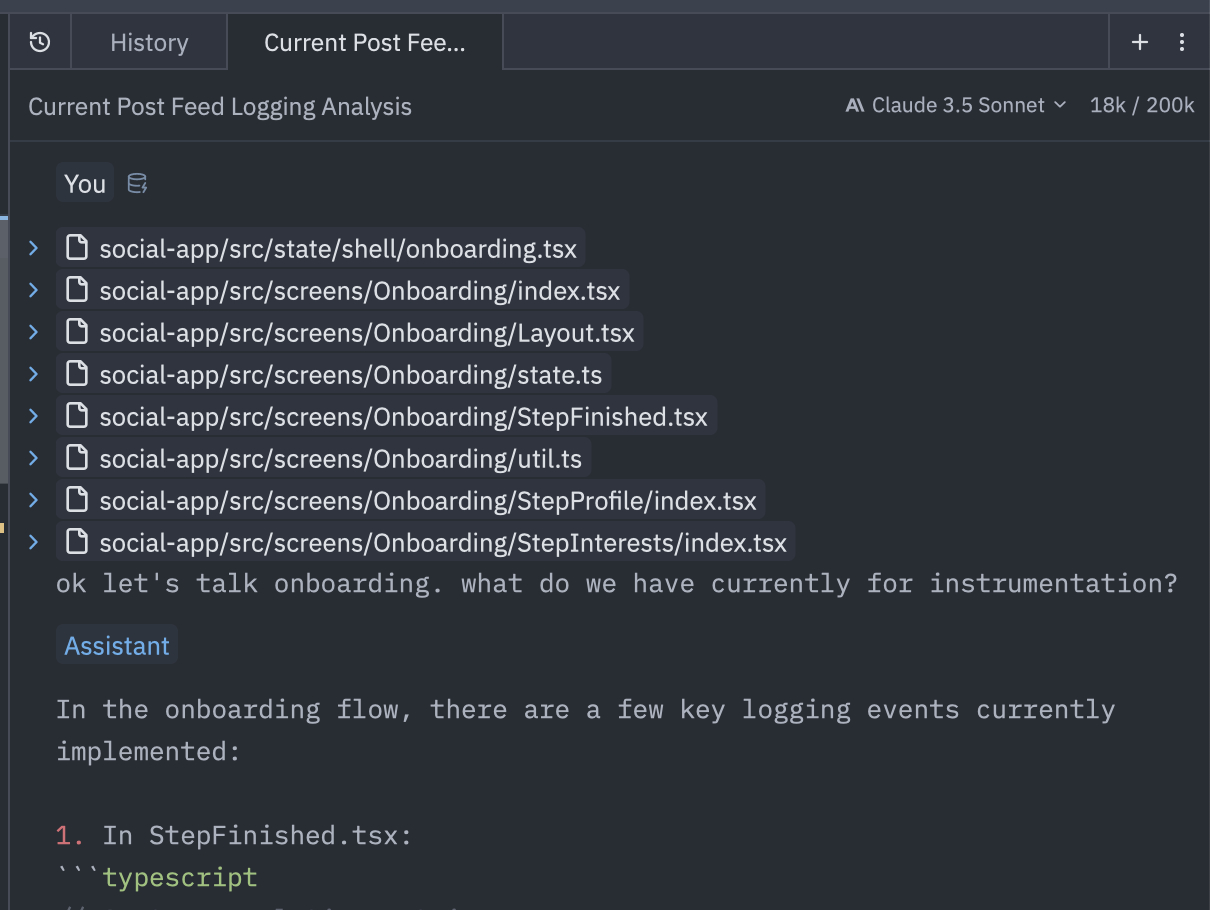Switch to the History tab
The image size is (1210, 910).
[149, 43]
